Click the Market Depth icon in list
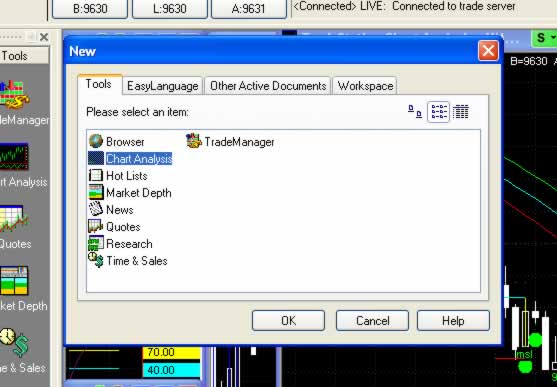 pos(96,192)
